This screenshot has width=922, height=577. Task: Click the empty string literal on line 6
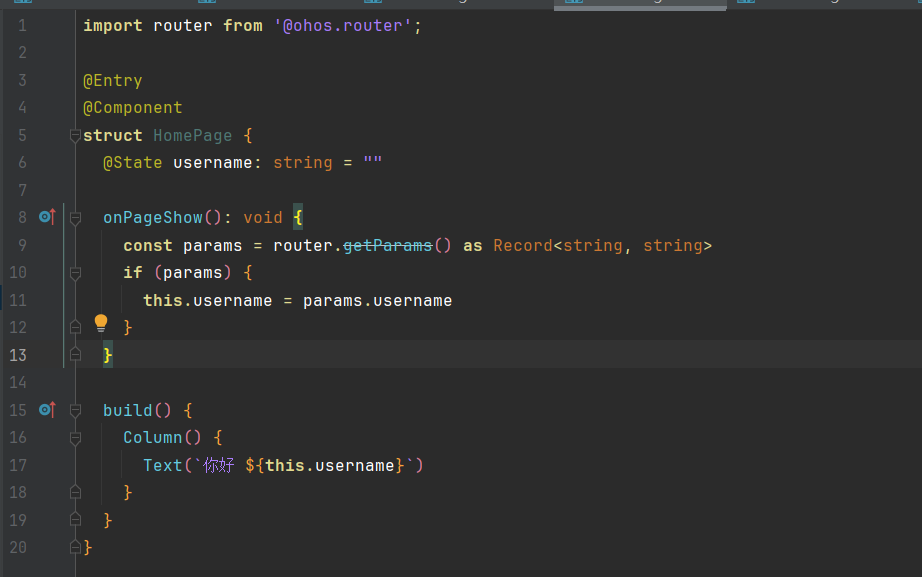(x=373, y=161)
